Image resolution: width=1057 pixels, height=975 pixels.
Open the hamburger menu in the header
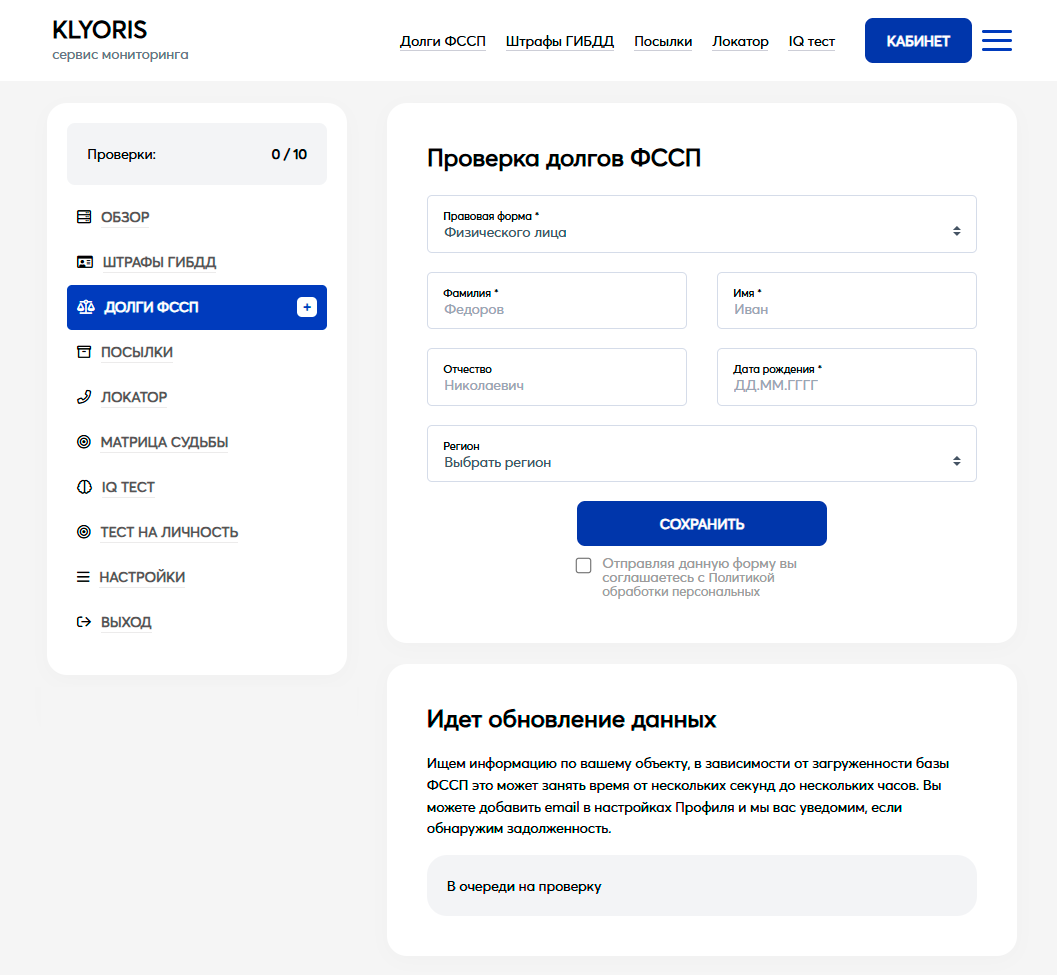[x=996, y=41]
